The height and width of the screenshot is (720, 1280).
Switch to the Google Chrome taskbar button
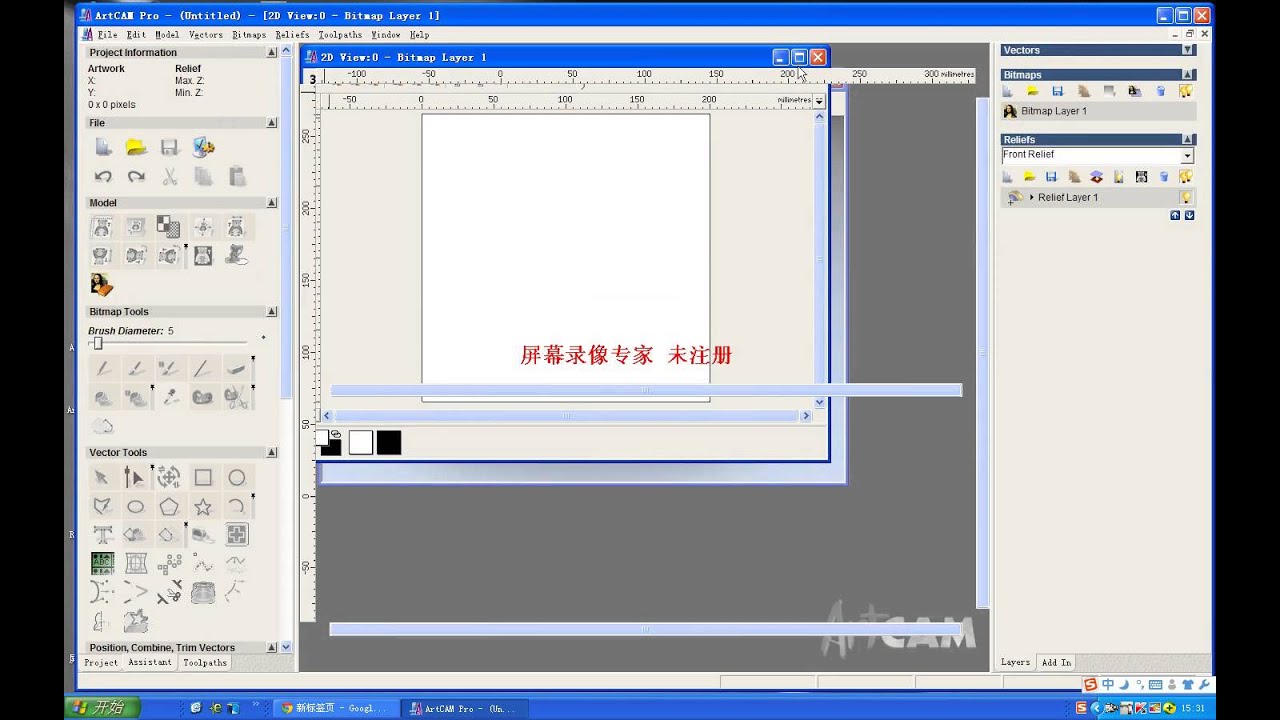(335, 708)
